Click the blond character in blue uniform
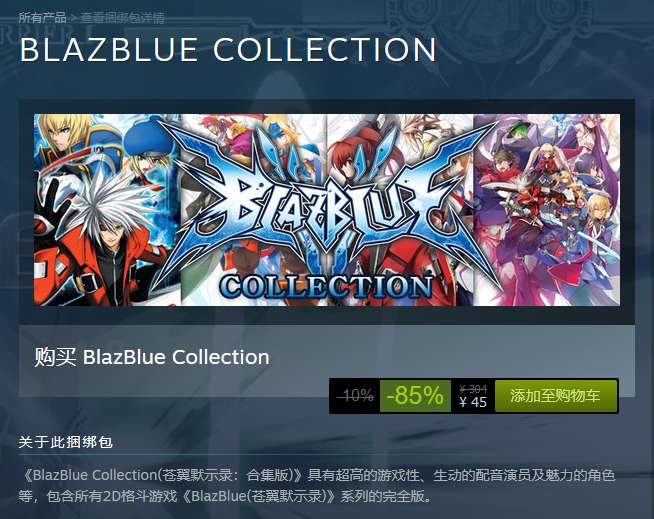654x519 pixels. click(x=69, y=140)
